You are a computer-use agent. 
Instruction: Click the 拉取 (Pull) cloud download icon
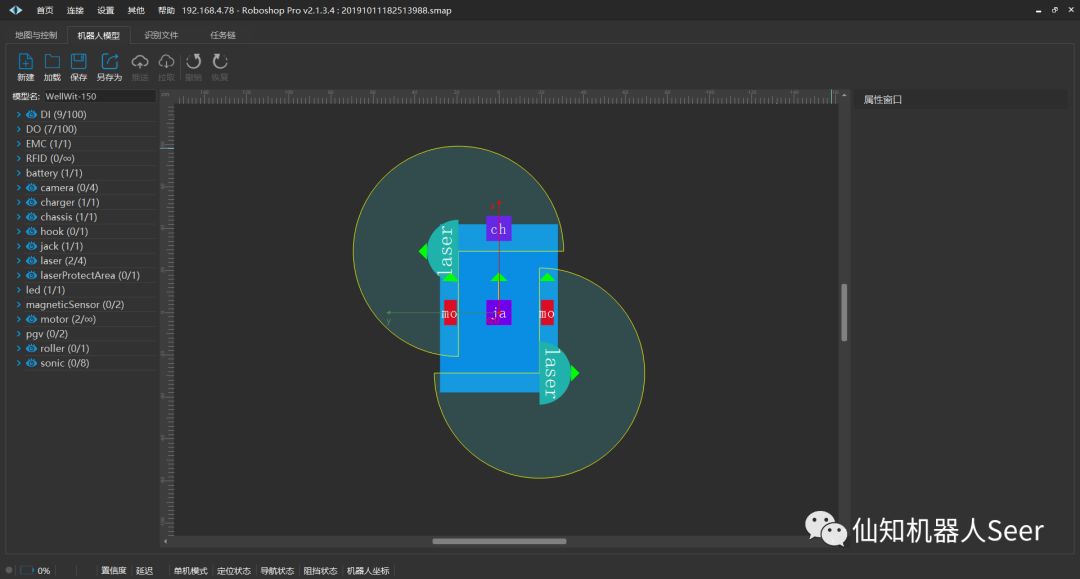click(166, 62)
